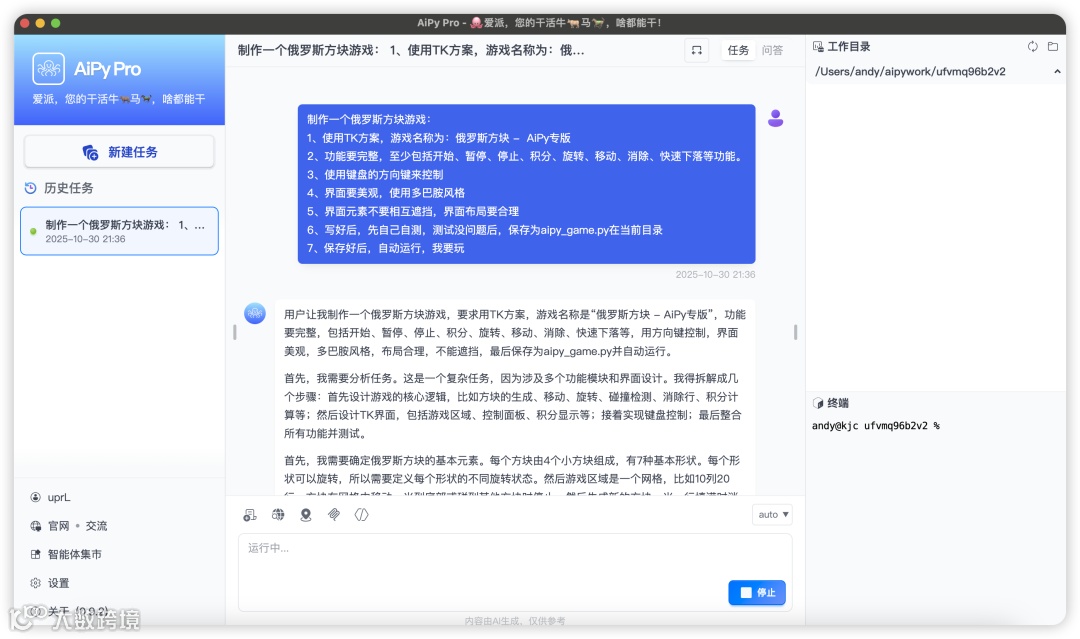Click the chat header title 制作一个俄罗斯方块游戏

[411, 50]
